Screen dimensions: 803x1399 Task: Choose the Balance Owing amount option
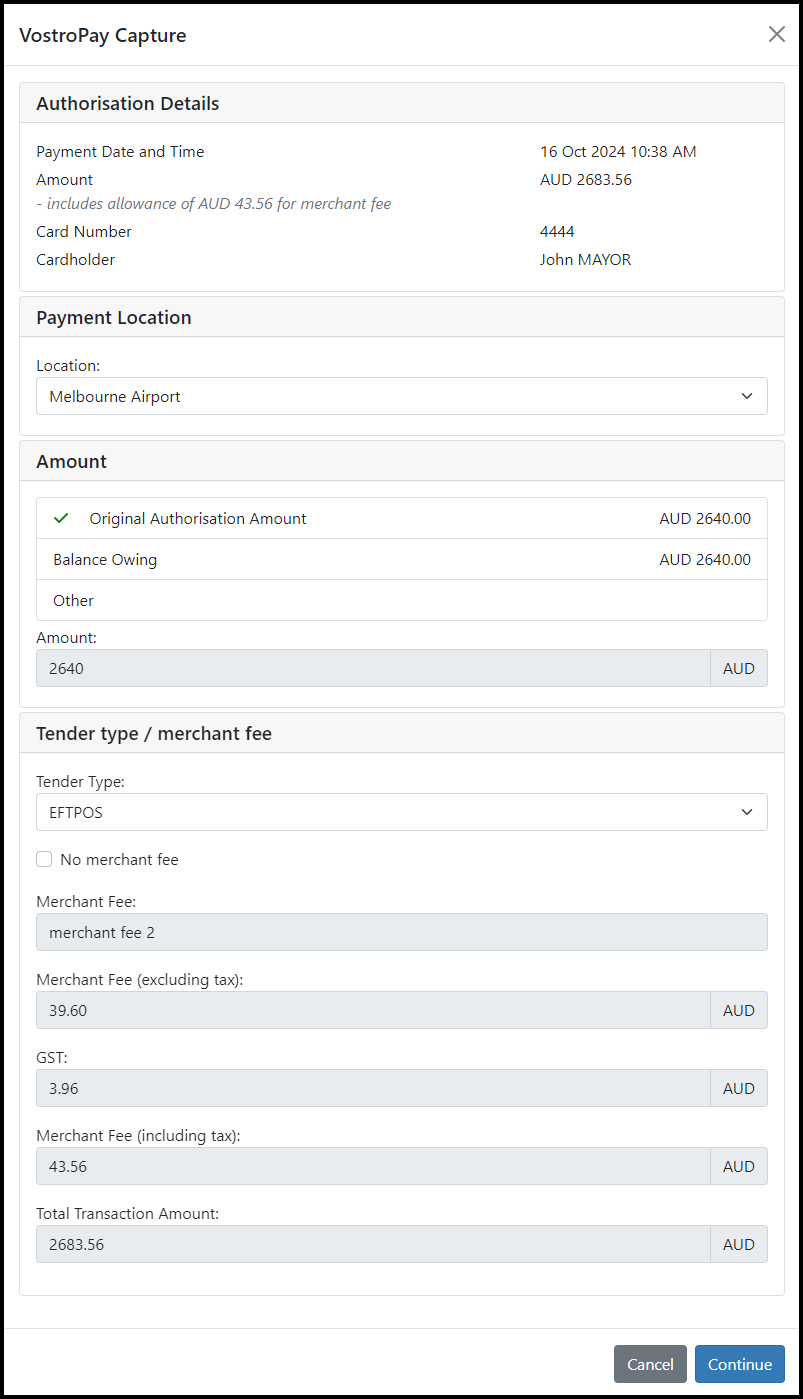coord(402,559)
